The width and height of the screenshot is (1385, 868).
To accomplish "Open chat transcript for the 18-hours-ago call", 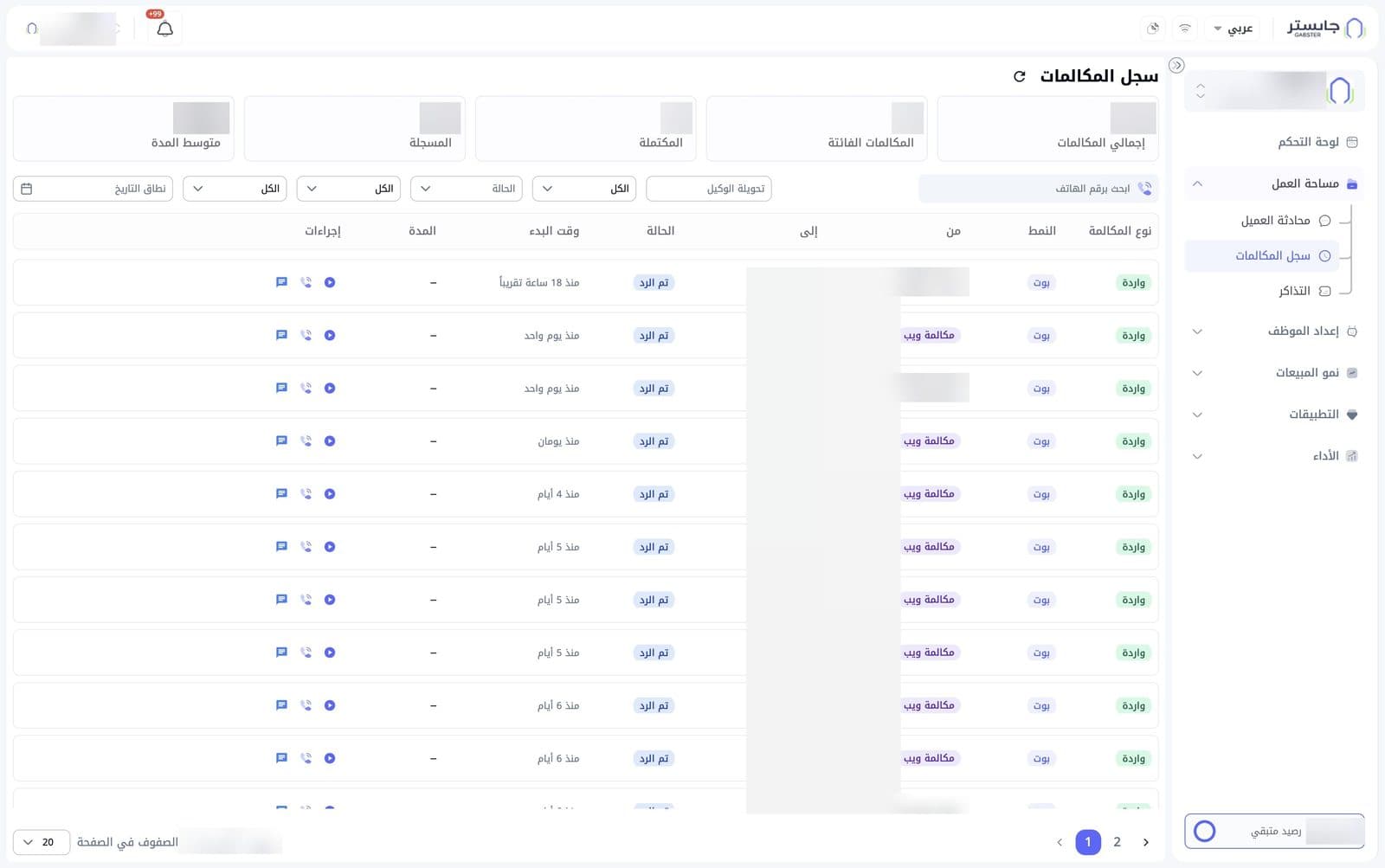I will pos(281,282).
